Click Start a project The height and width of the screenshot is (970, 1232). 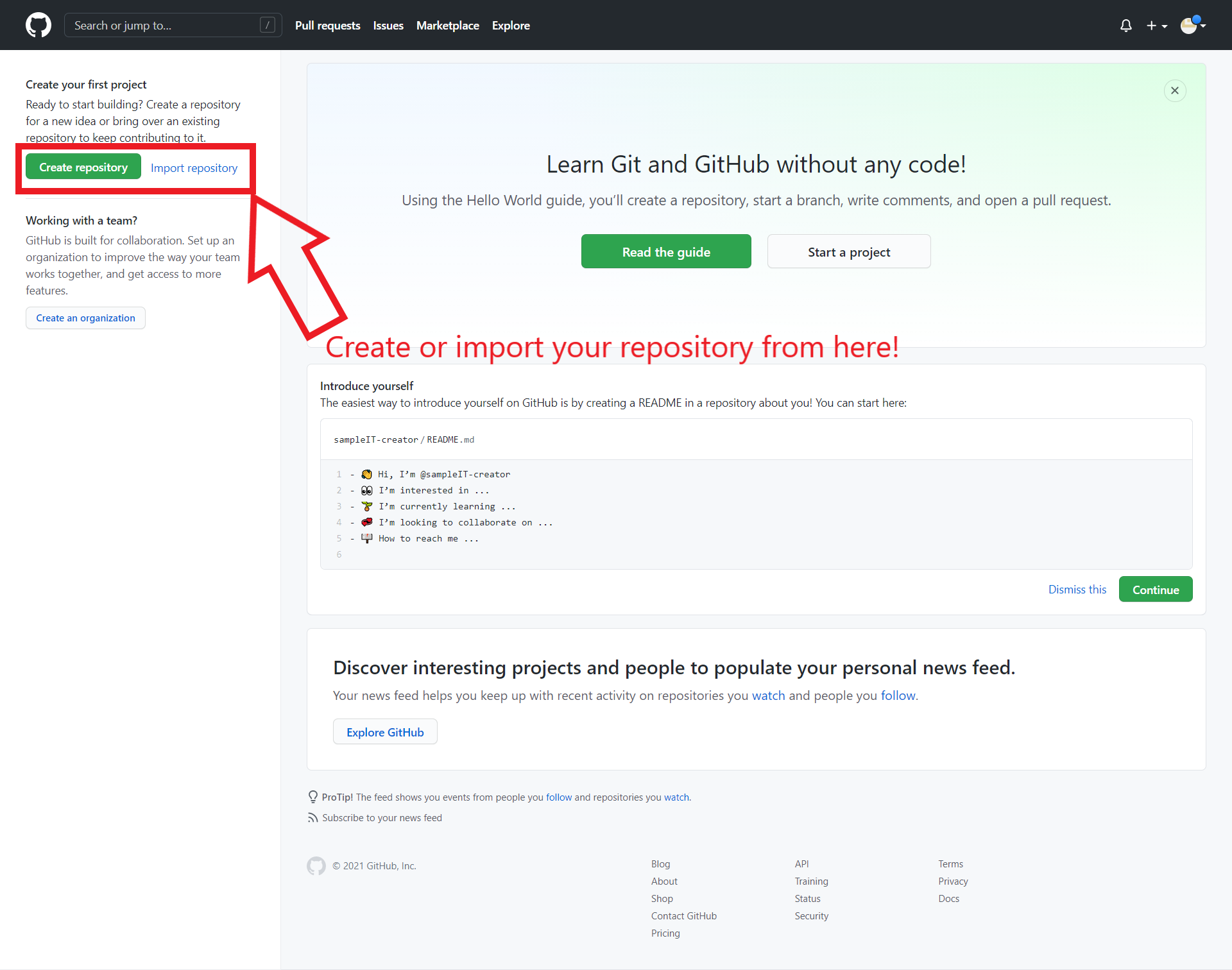tap(848, 251)
